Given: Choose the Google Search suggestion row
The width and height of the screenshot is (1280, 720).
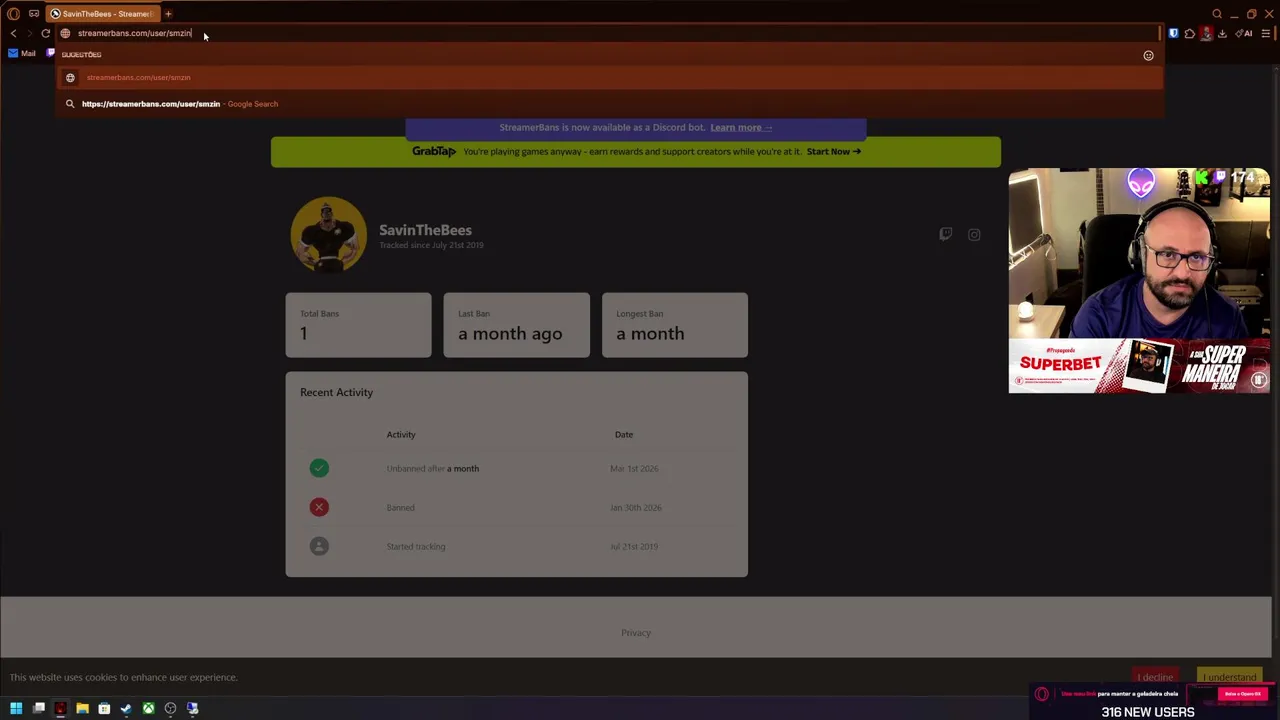Looking at the screenshot, I should point(610,104).
